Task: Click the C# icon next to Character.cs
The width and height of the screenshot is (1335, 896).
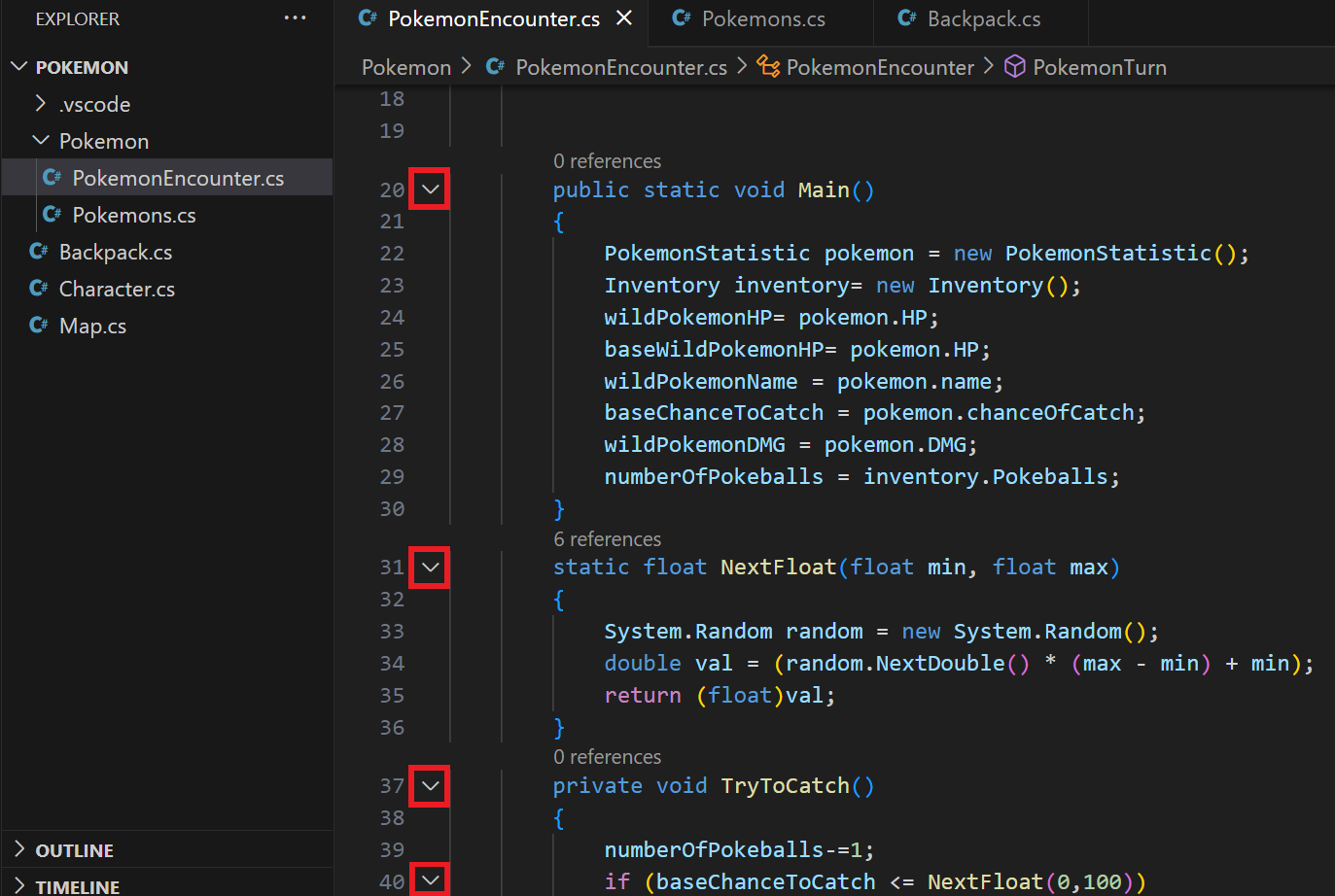Action: [37, 289]
